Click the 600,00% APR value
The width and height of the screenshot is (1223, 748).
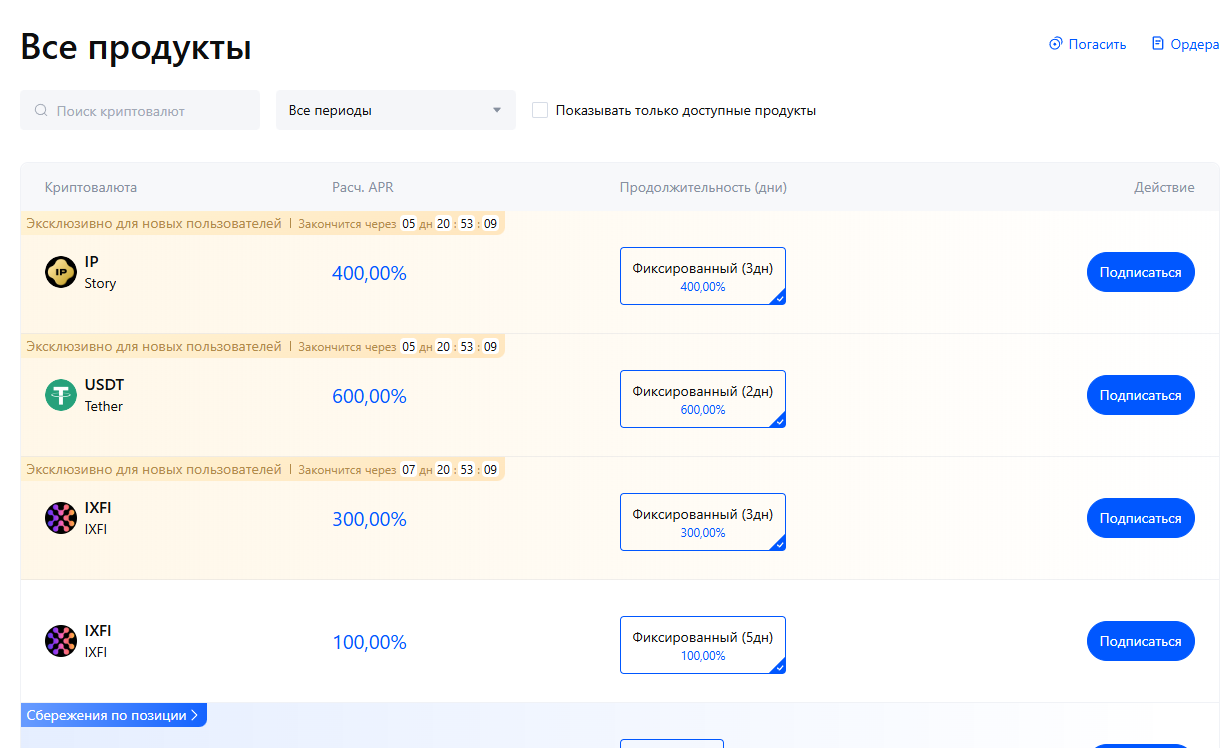369,396
